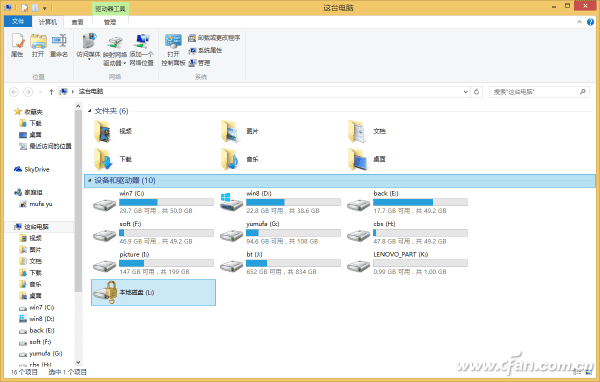This screenshot has height=382, width=600.
Task: Open the Quick Access Toolbar customize dropdown
Action: (45, 8)
